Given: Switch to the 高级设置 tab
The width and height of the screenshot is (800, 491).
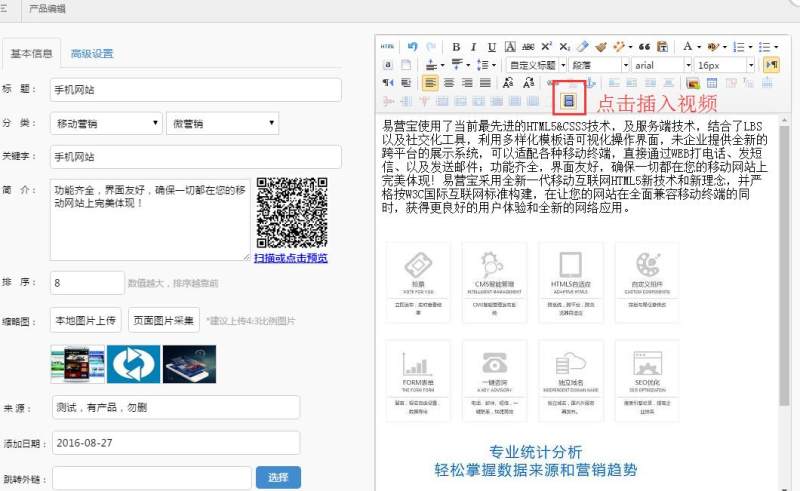Looking at the screenshot, I should pos(90,54).
